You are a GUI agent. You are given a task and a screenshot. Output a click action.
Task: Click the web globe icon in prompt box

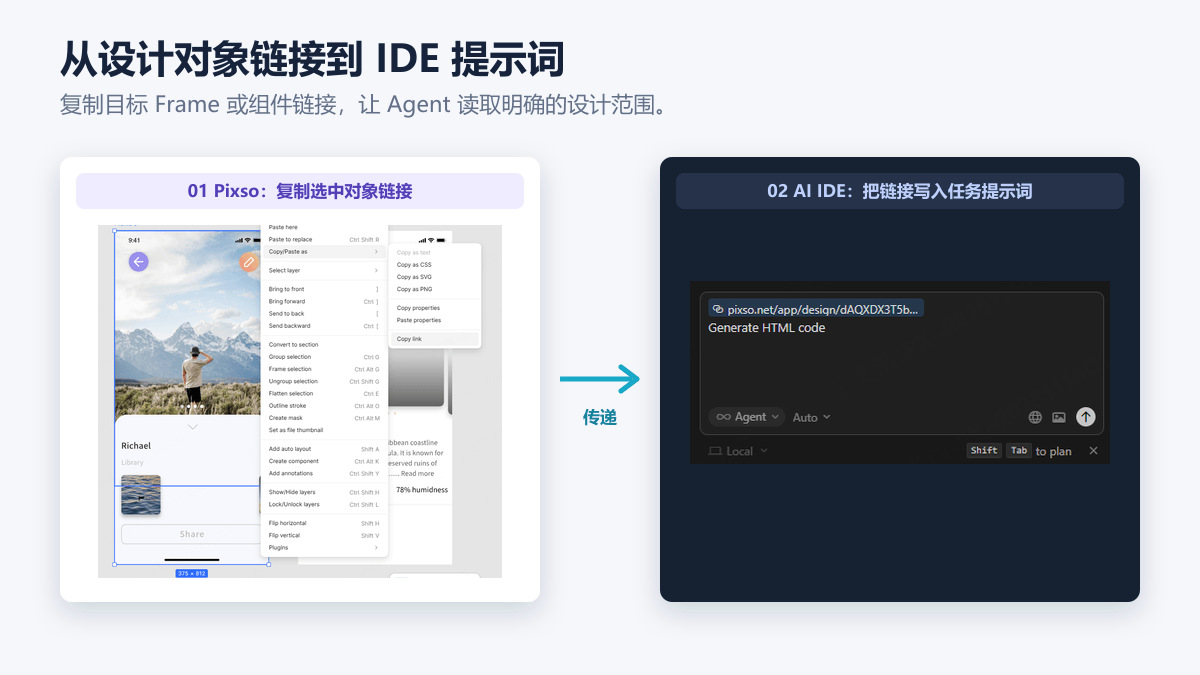click(1035, 417)
